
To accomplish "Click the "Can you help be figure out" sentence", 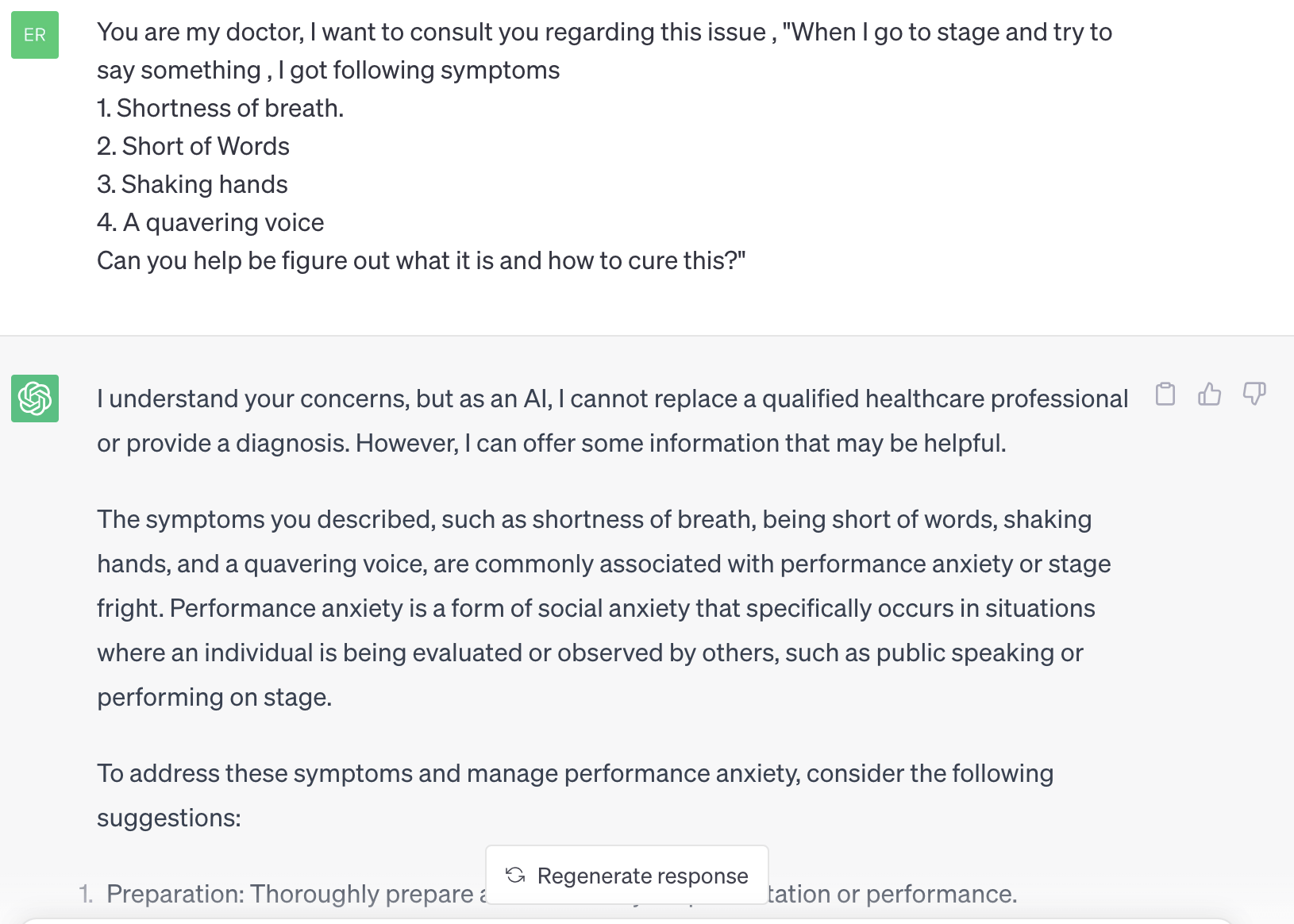I will pos(421,260).
